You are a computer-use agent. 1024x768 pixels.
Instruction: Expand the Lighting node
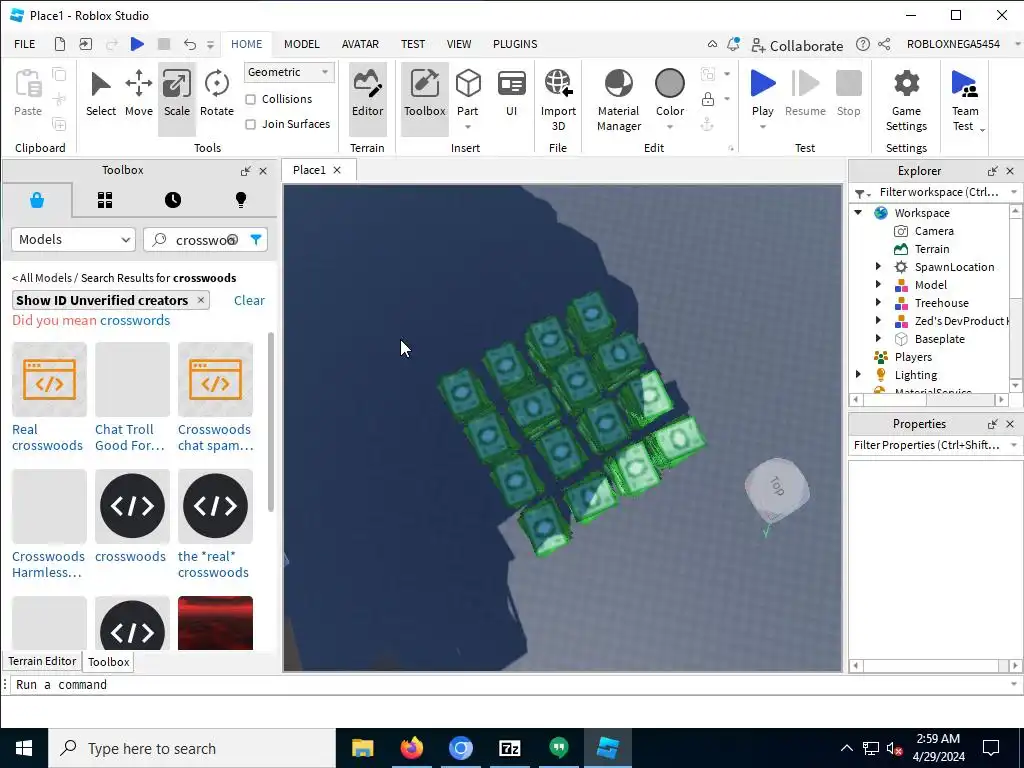tap(858, 374)
